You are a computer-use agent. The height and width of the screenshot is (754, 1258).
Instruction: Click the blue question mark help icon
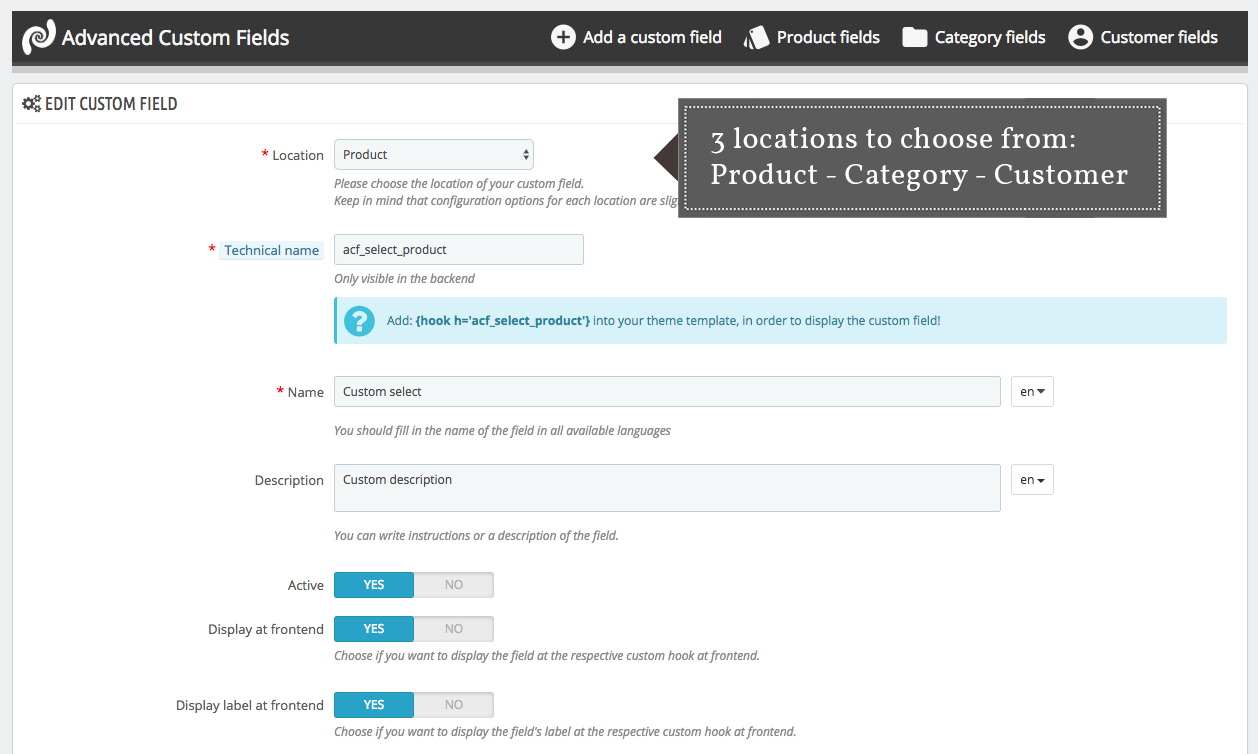click(359, 321)
